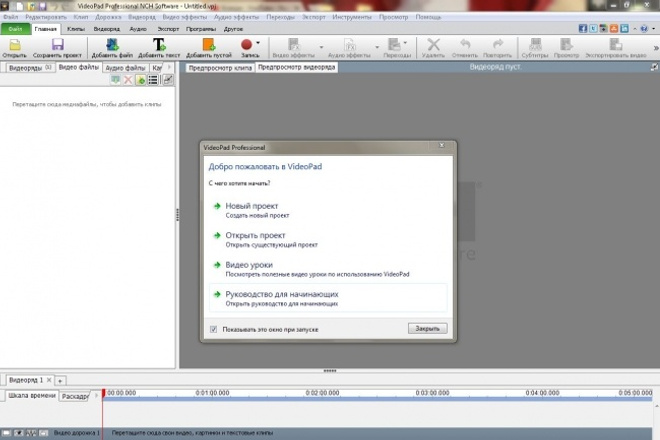This screenshot has width=660, height=440.
Task: Click the Twitter share icon
Action: tap(593, 29)
